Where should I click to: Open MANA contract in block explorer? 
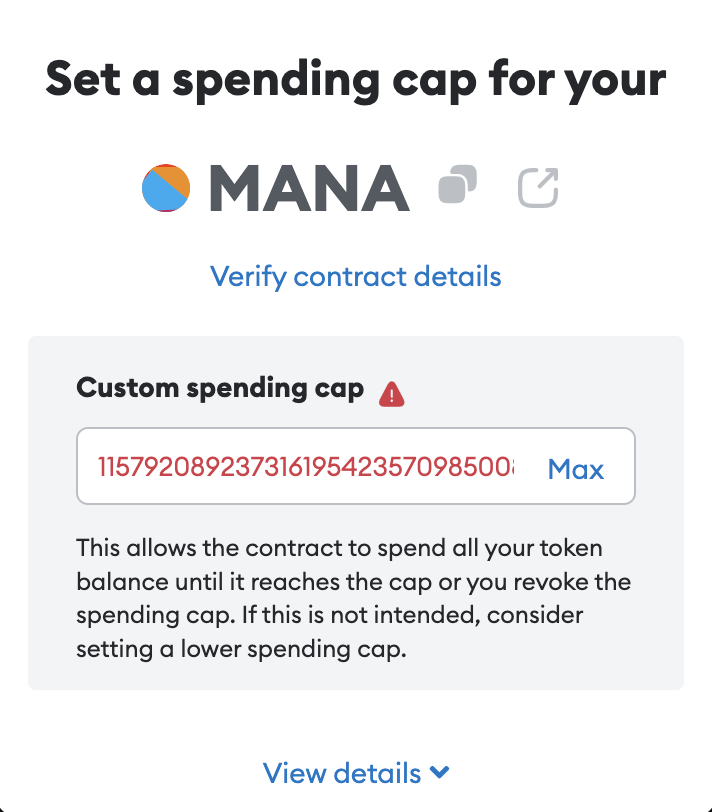point(538,187)
